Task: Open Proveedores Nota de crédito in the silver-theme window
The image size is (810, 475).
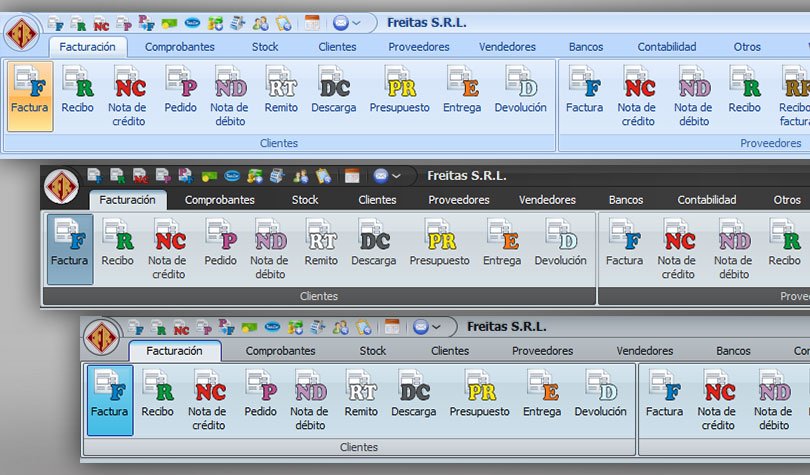Action: (716, 401)
